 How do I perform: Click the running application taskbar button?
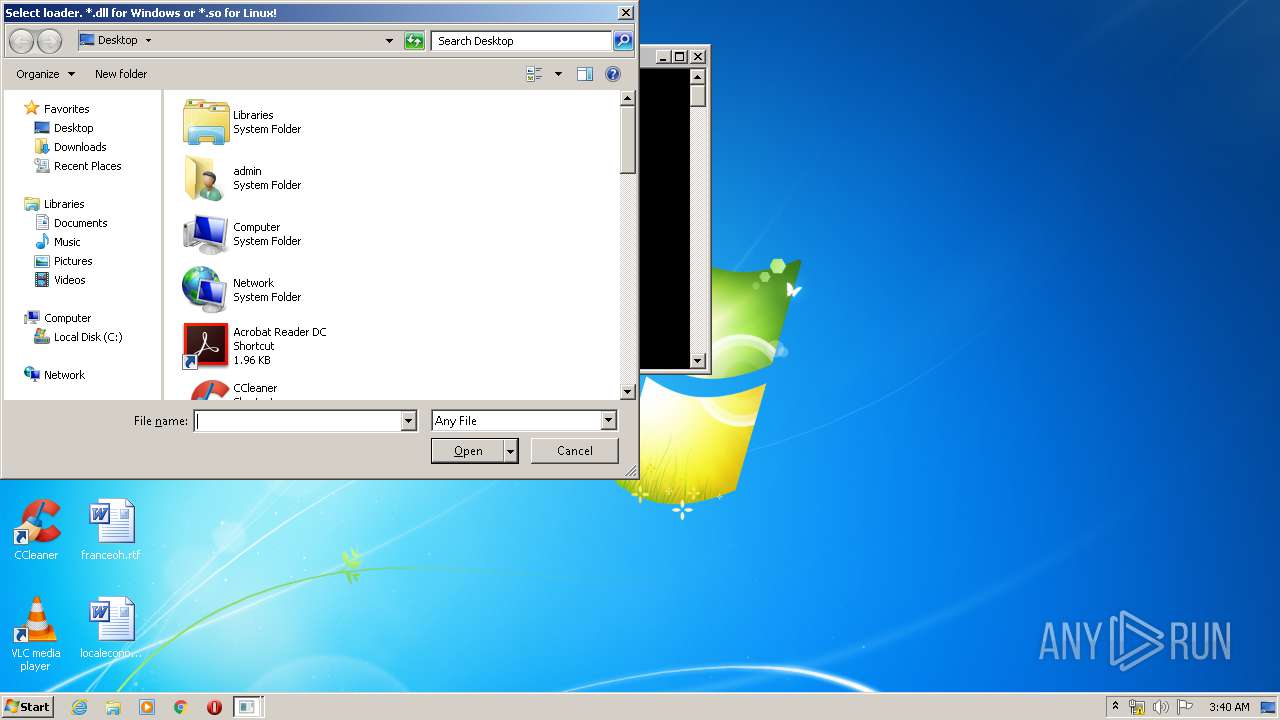point(247,707)
